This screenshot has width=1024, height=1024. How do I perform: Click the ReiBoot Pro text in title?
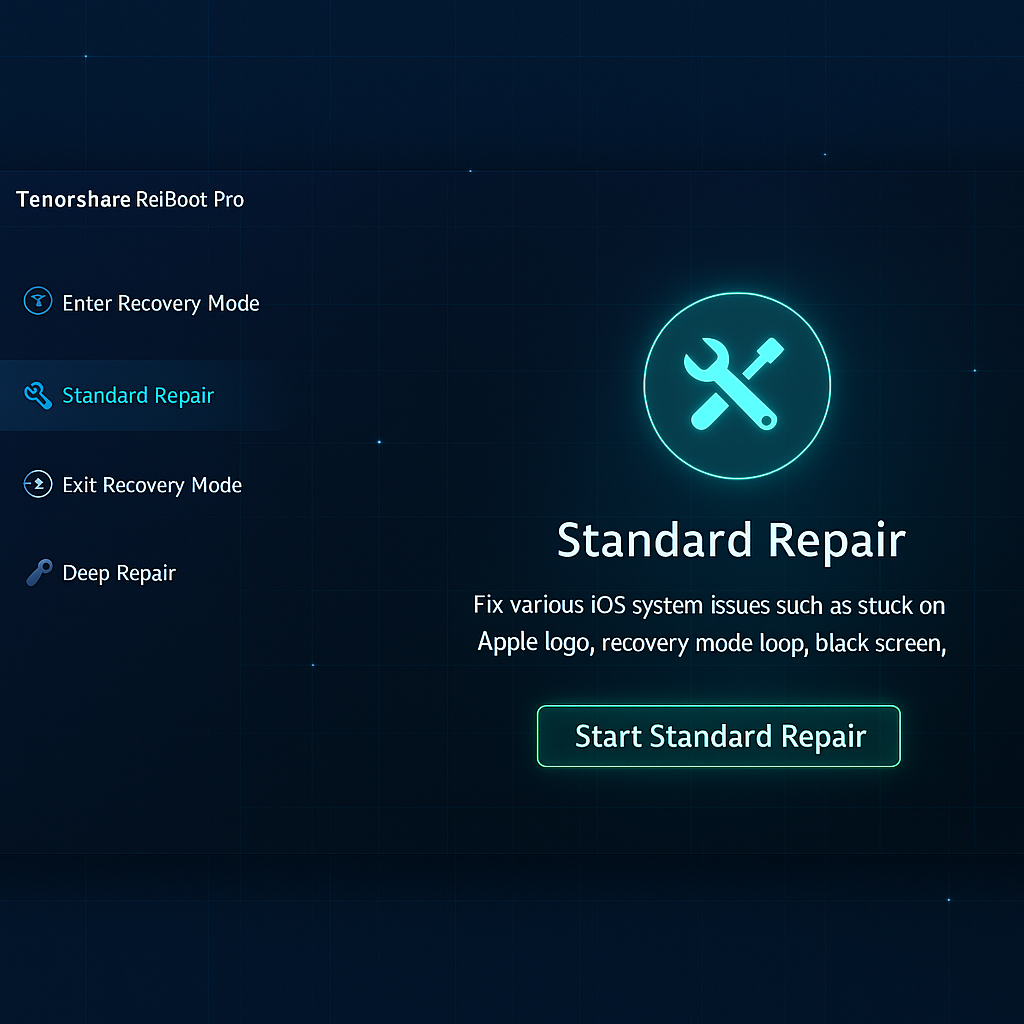190,199
